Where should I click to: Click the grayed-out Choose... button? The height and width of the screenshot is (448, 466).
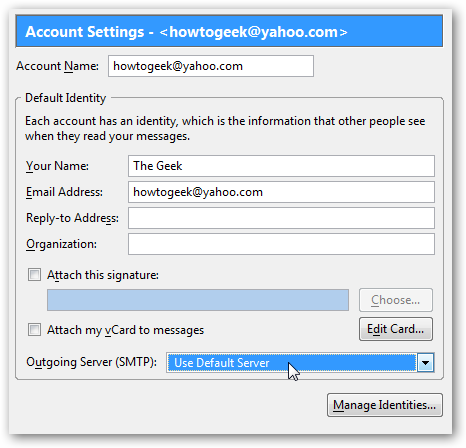(x=396, y=300)
